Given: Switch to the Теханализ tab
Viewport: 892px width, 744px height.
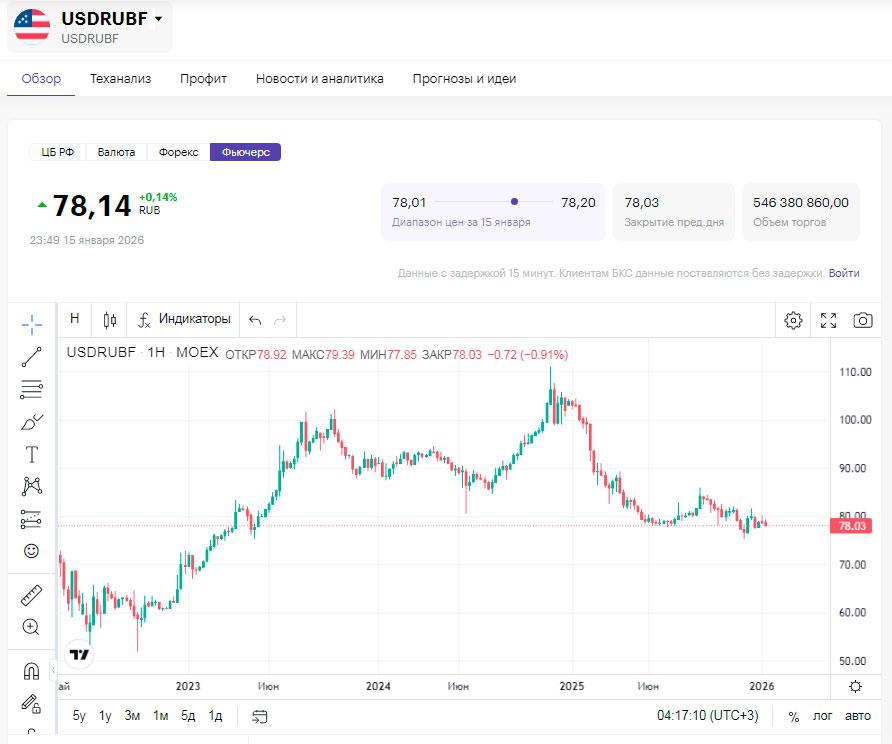Looking at the screenshot, I should click(x=120, y=79).
